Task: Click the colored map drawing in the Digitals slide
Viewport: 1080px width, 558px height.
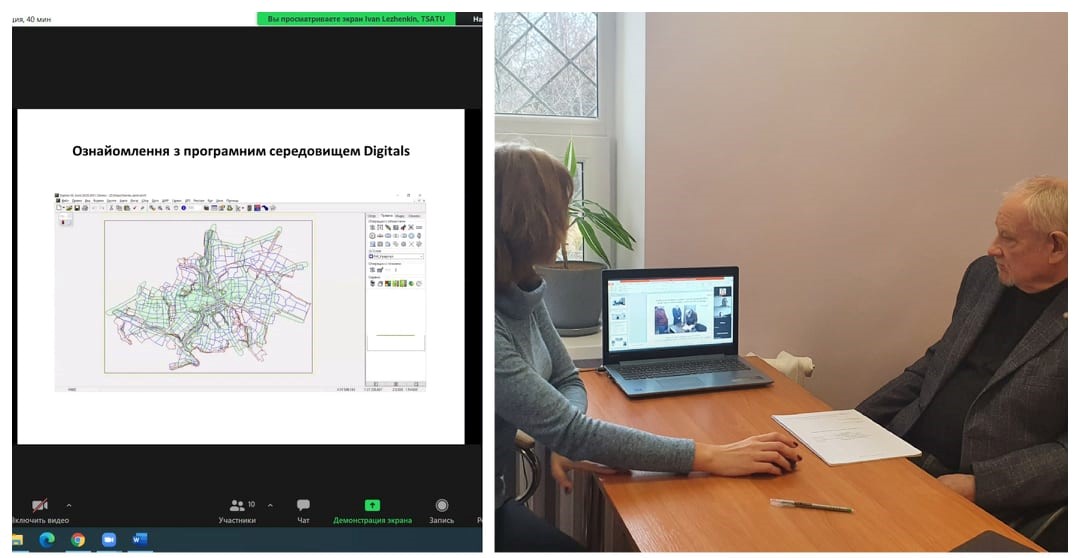Action: click(208, 297)
